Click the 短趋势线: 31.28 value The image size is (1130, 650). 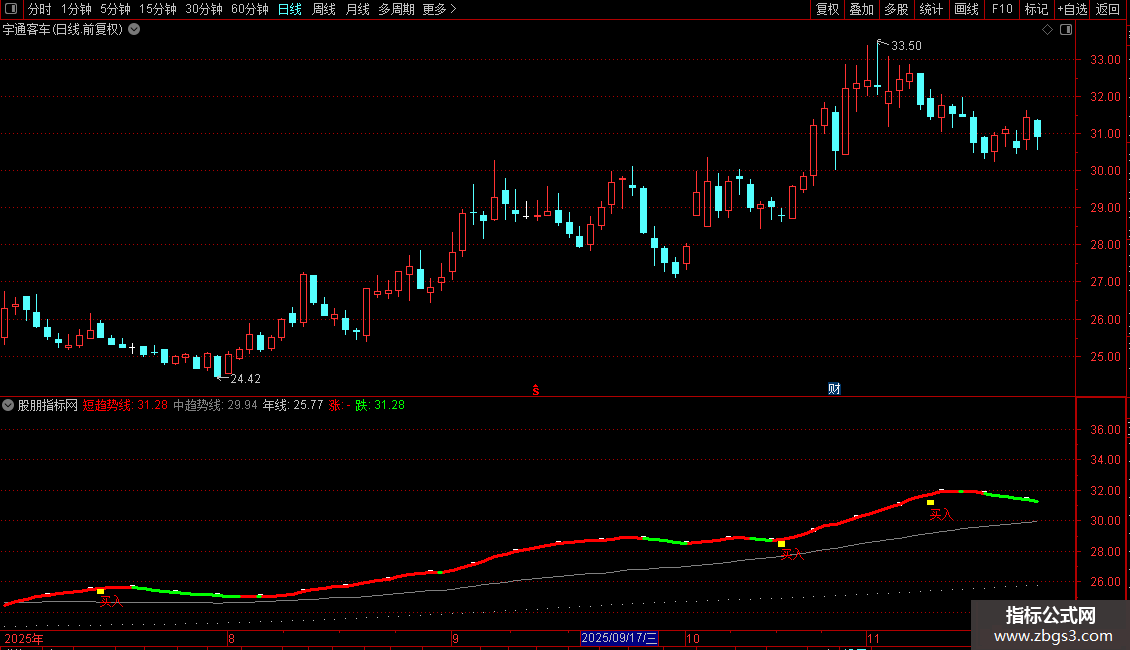point(125,406)
